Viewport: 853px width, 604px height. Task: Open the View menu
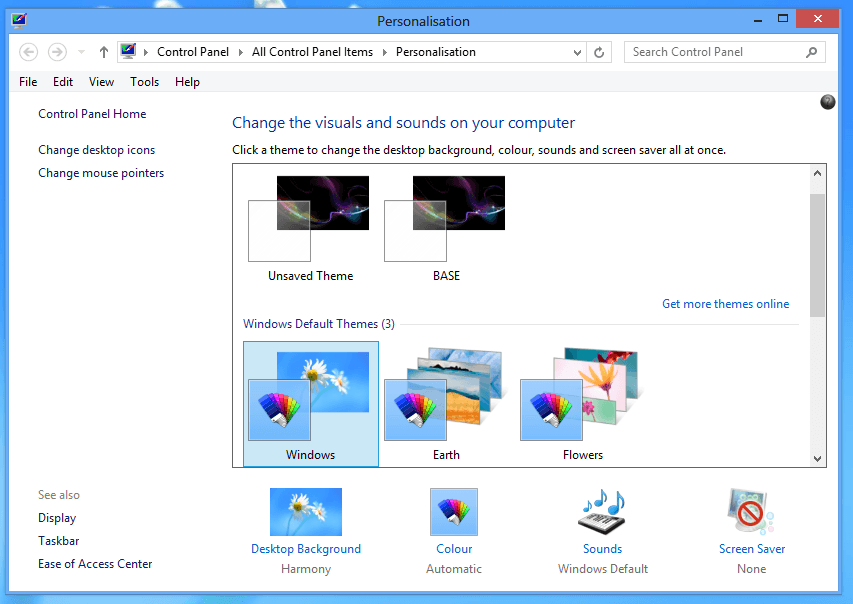[101, 82]
